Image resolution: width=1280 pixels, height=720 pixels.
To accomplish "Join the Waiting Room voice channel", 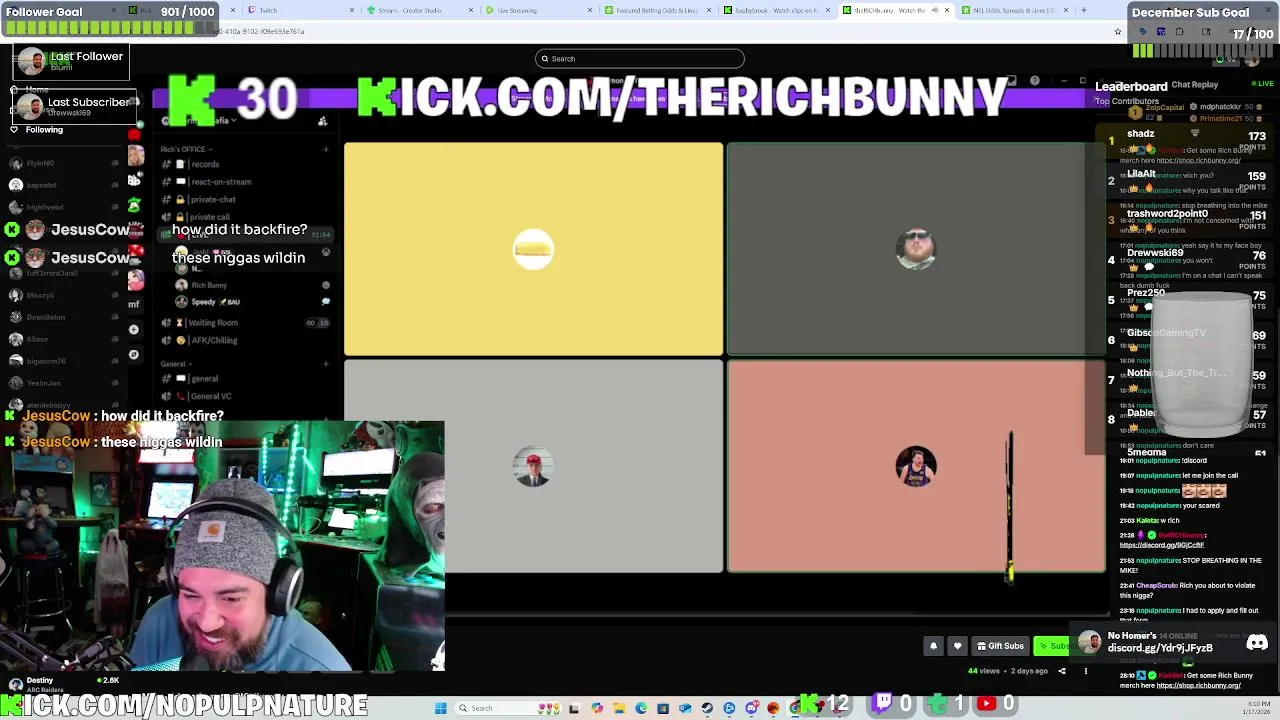I will (213, 323).
